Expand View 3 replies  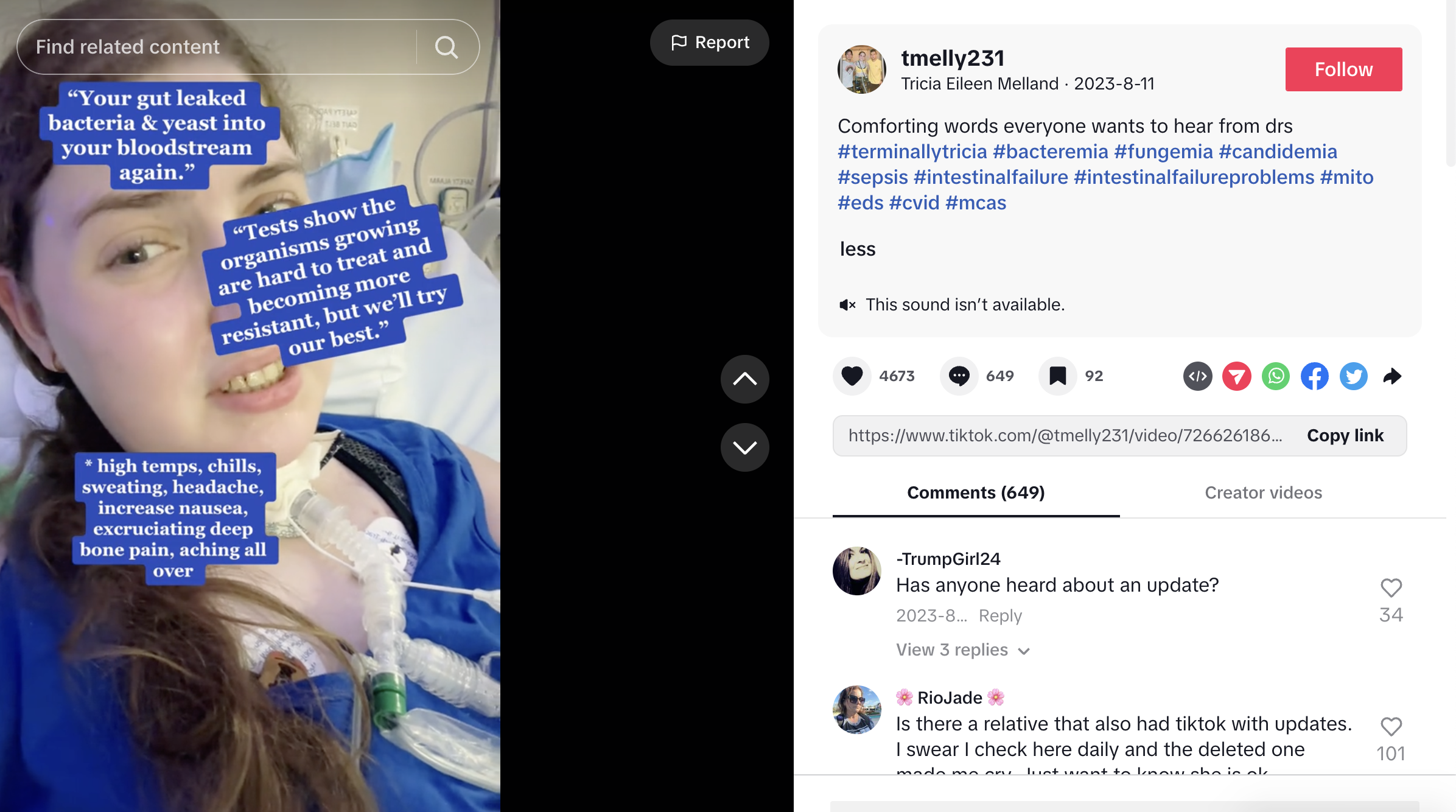point(962,650)
